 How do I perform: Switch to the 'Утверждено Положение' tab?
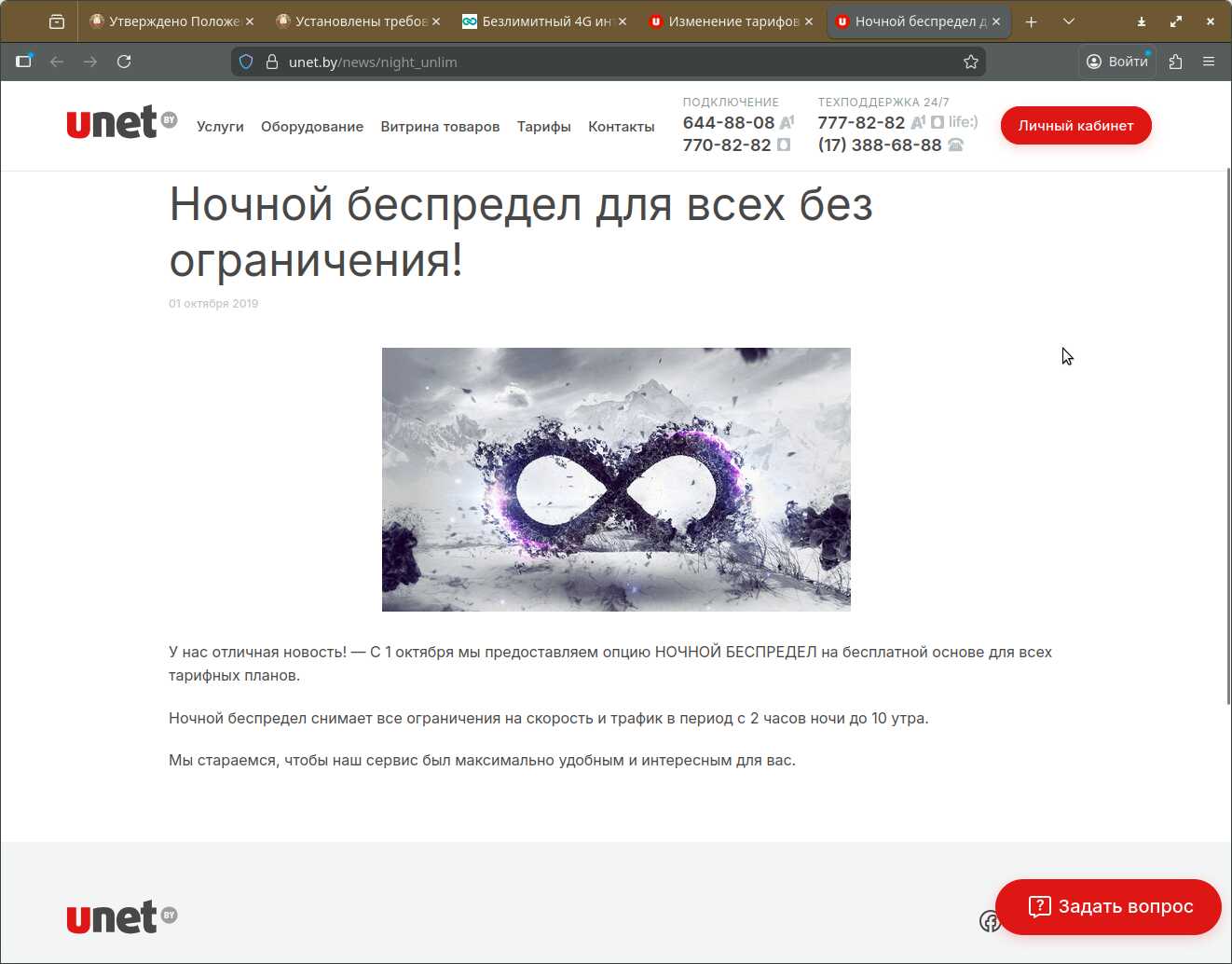pos(172,21)
